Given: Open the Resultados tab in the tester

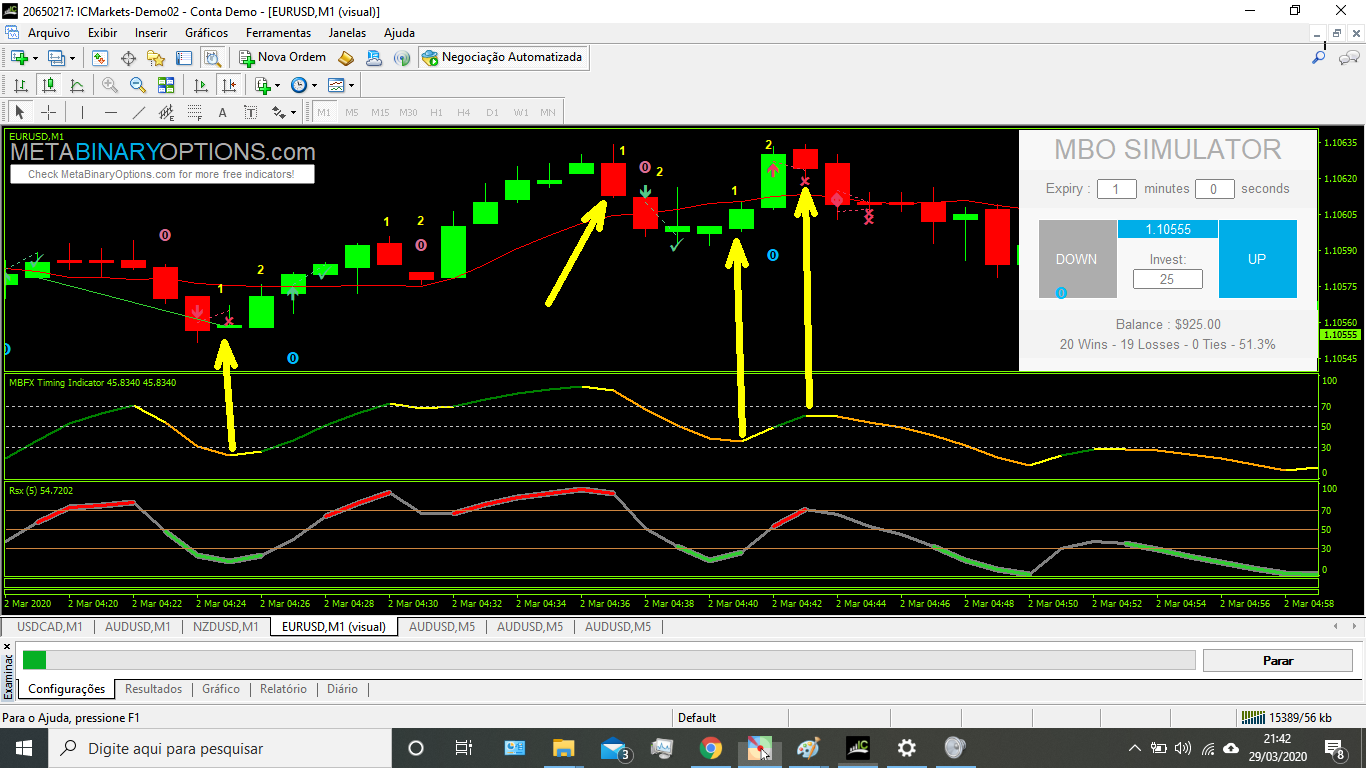Looking at the screenshot, I should coord(154,689).
